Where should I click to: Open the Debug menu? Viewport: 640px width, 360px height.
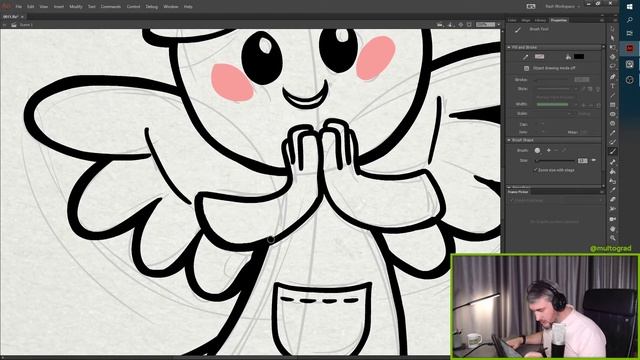(x=151, y=7)
